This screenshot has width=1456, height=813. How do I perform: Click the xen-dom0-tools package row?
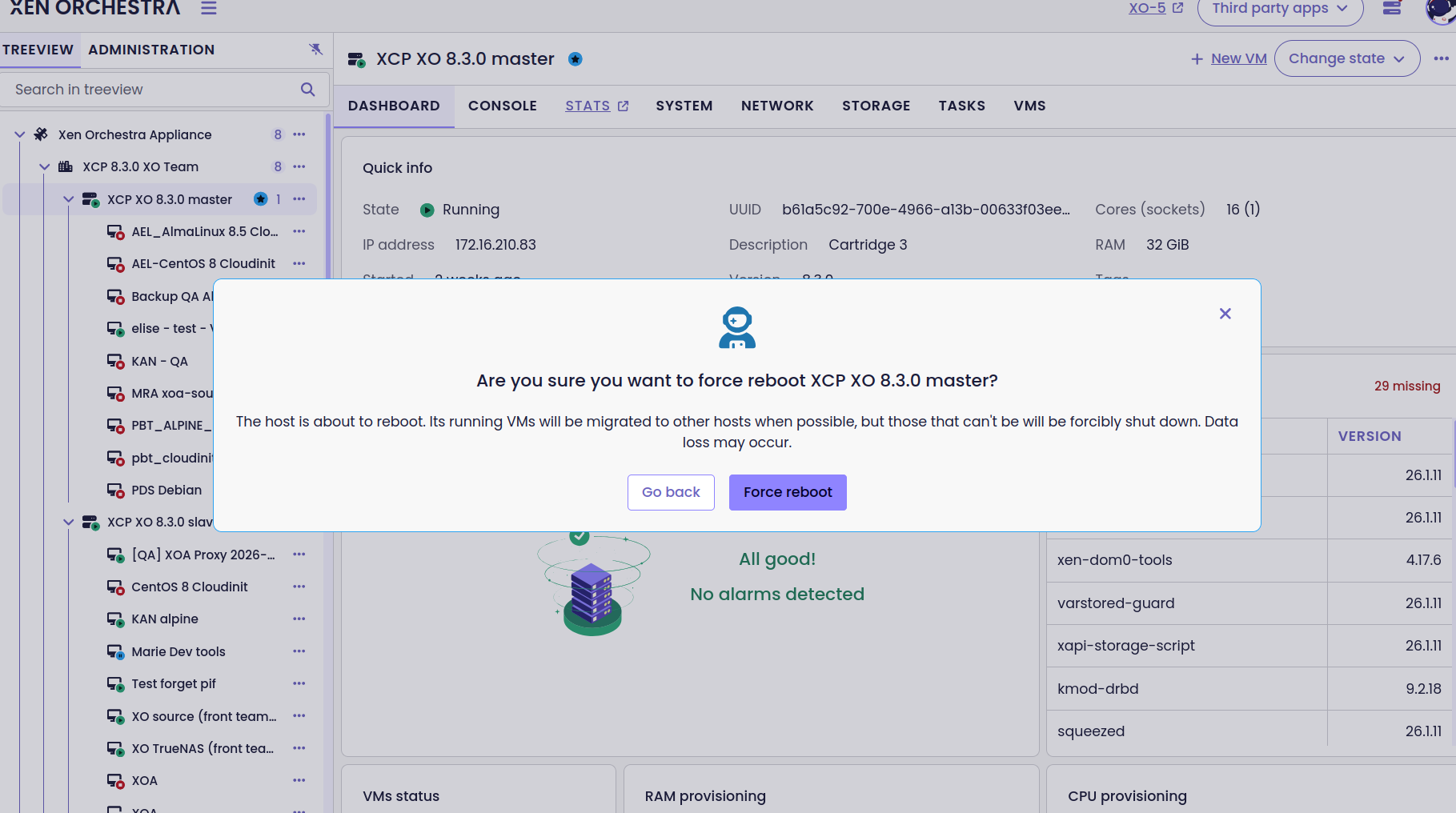pyautogui.click(x=1249, y=560)
